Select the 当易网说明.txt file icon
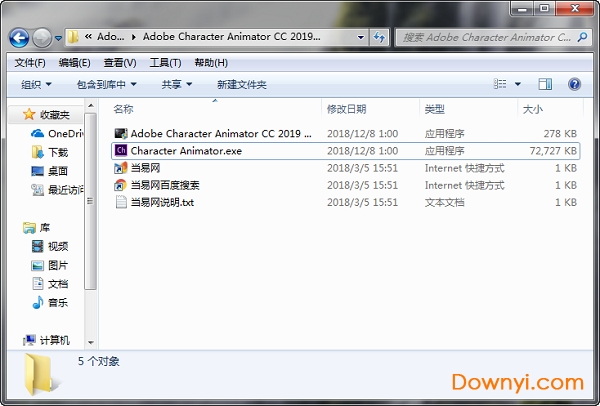This screenshot has height=406, width=600. coord(121,202)
